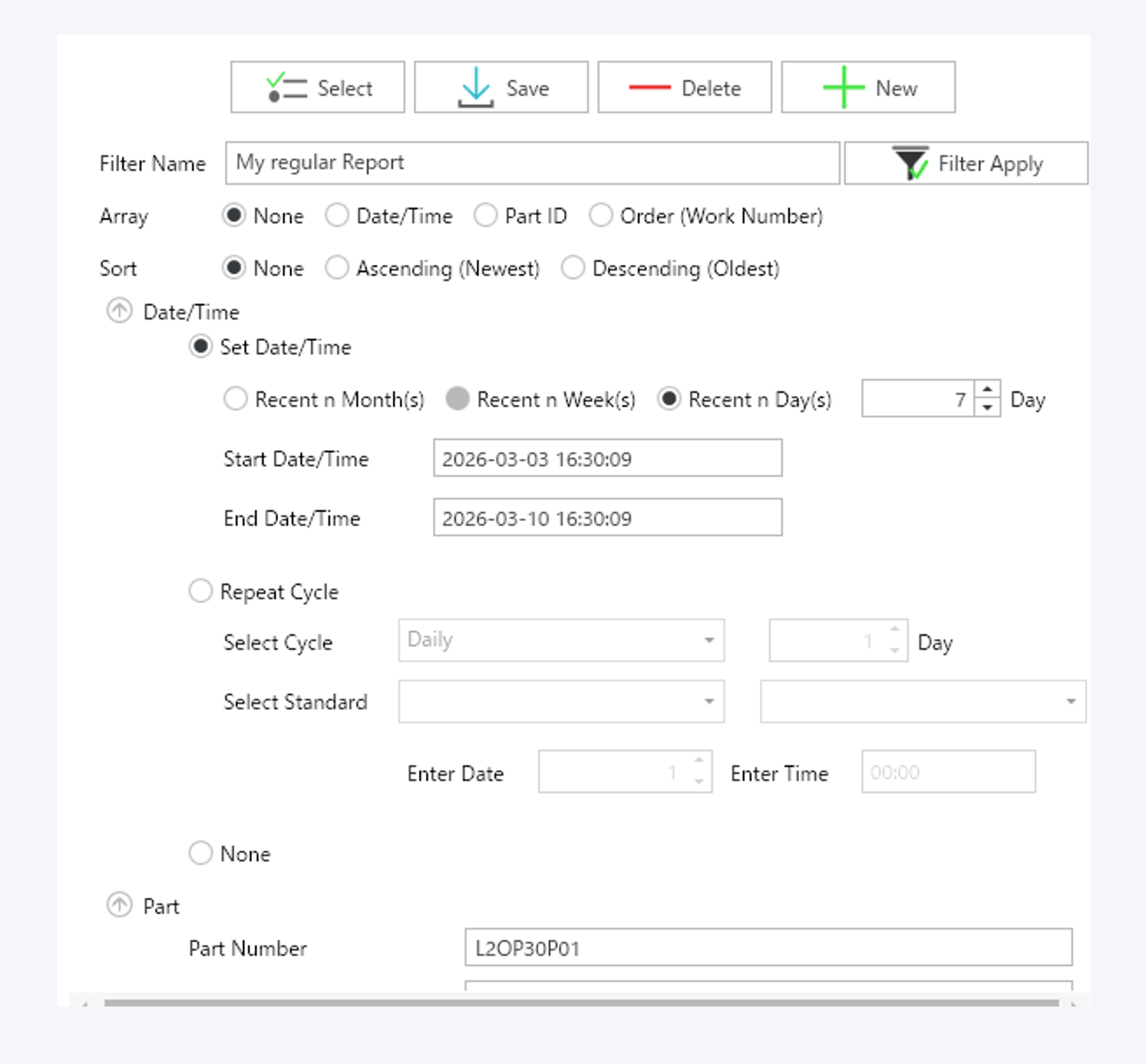This screenshot has width=1146, height=1064.
Task: Select Recent n Month(s) radio button
Action: [235, 399]
